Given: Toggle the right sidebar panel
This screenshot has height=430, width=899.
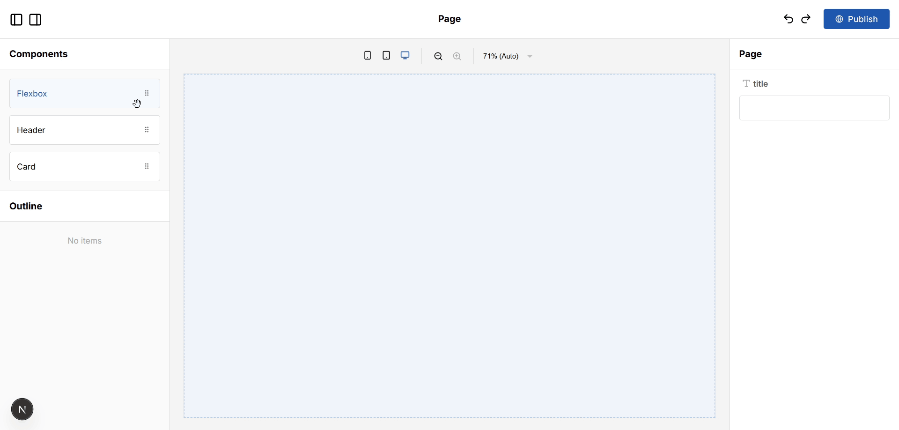Looking at the screenshot, I should click(35, 19).
